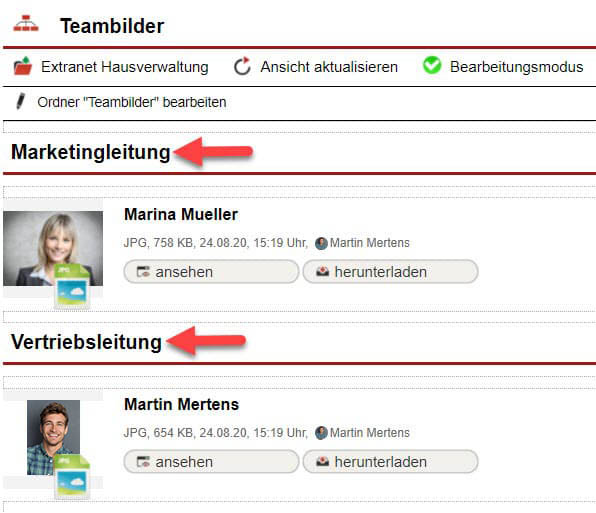Click the JPG file icon on Martin's photo
Image resolution: width=596 pixels, height=513 pixels.
pos(72,477)
